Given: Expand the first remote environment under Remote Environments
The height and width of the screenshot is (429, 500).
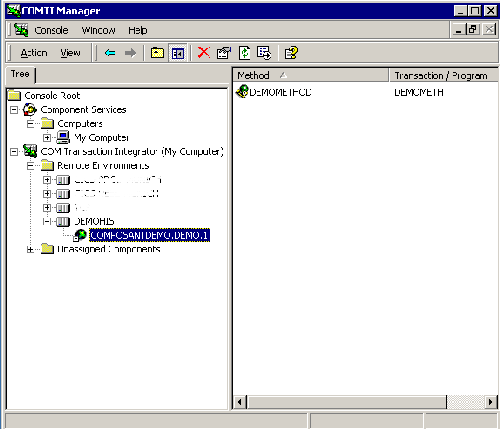Looking at the screenshot, I should point(47,180).
